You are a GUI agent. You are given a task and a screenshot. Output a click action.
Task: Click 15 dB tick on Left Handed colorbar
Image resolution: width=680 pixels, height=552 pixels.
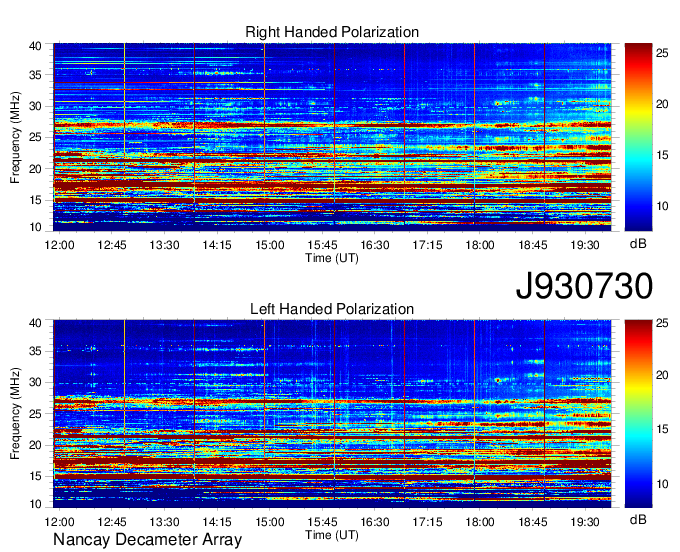(662, 429)
